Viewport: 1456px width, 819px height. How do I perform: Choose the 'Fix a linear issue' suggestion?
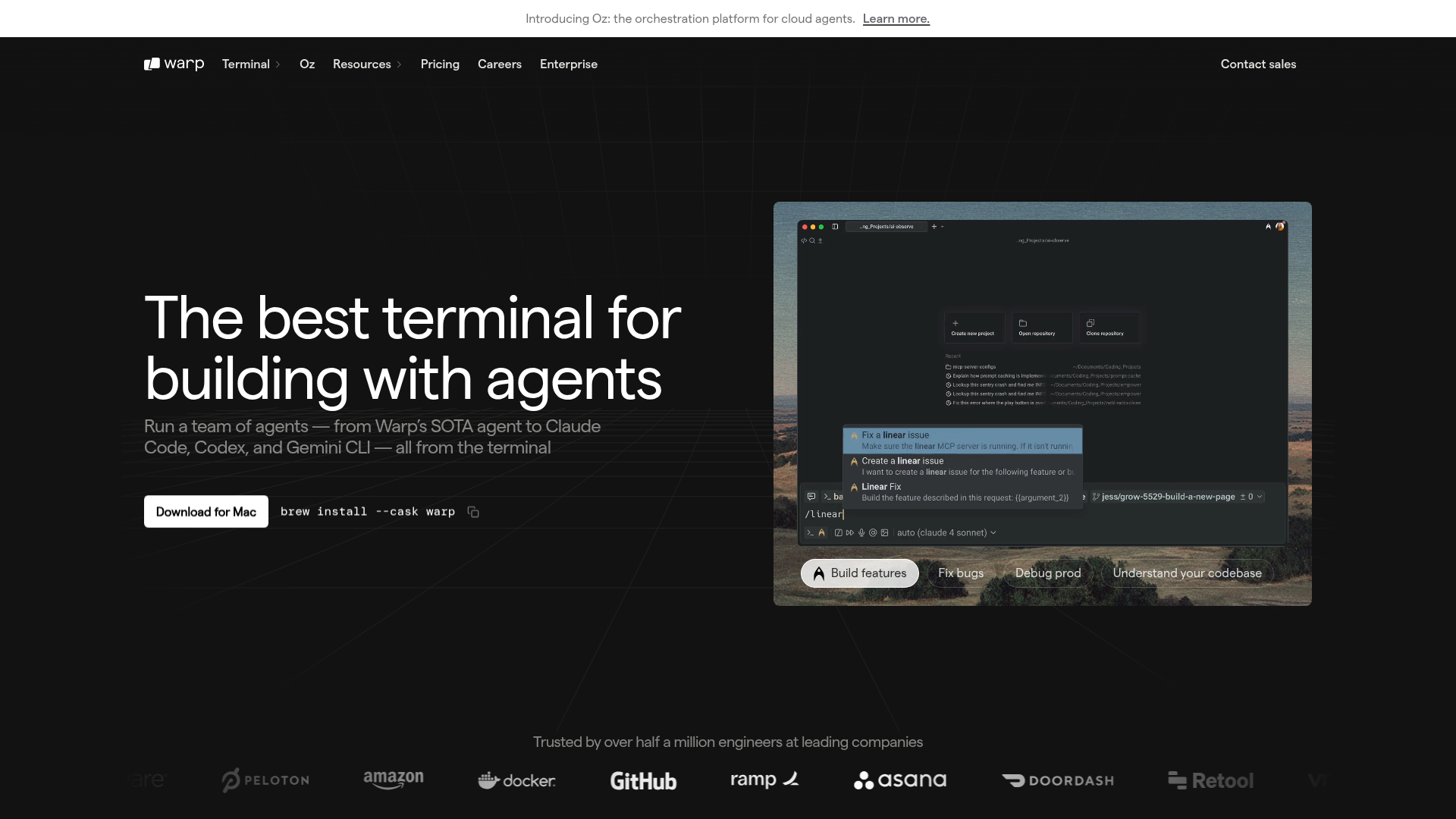pyautogui.click(x=962, y=441)
